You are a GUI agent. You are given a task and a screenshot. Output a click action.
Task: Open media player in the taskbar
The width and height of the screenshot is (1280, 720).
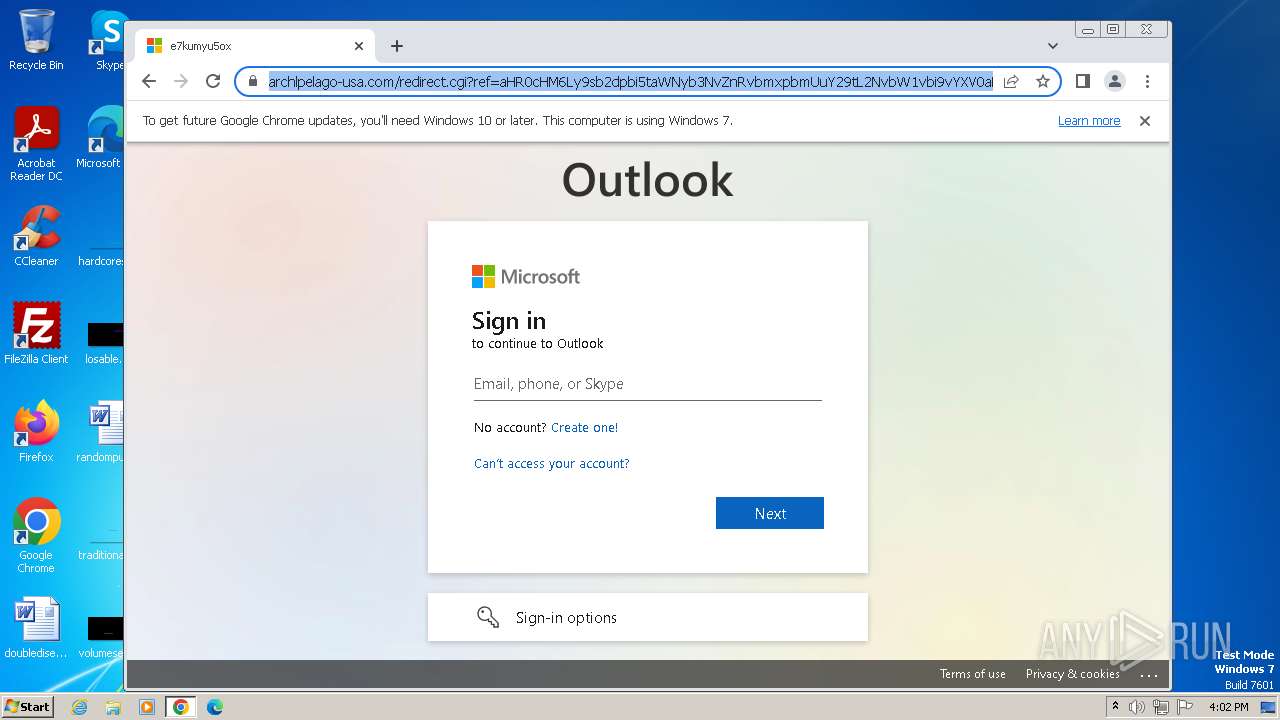click(147, 707)
